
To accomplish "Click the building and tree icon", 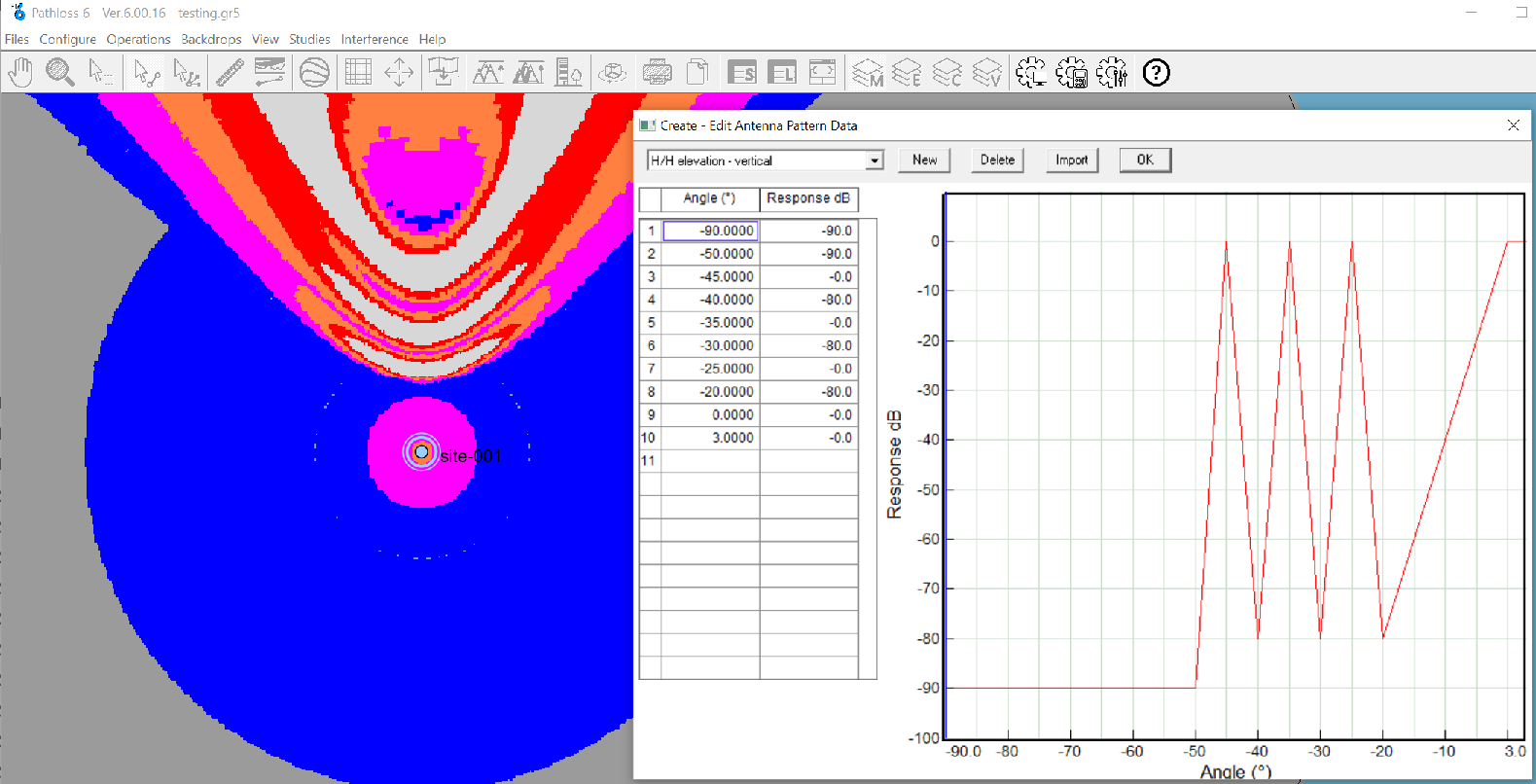I will 568,73.
